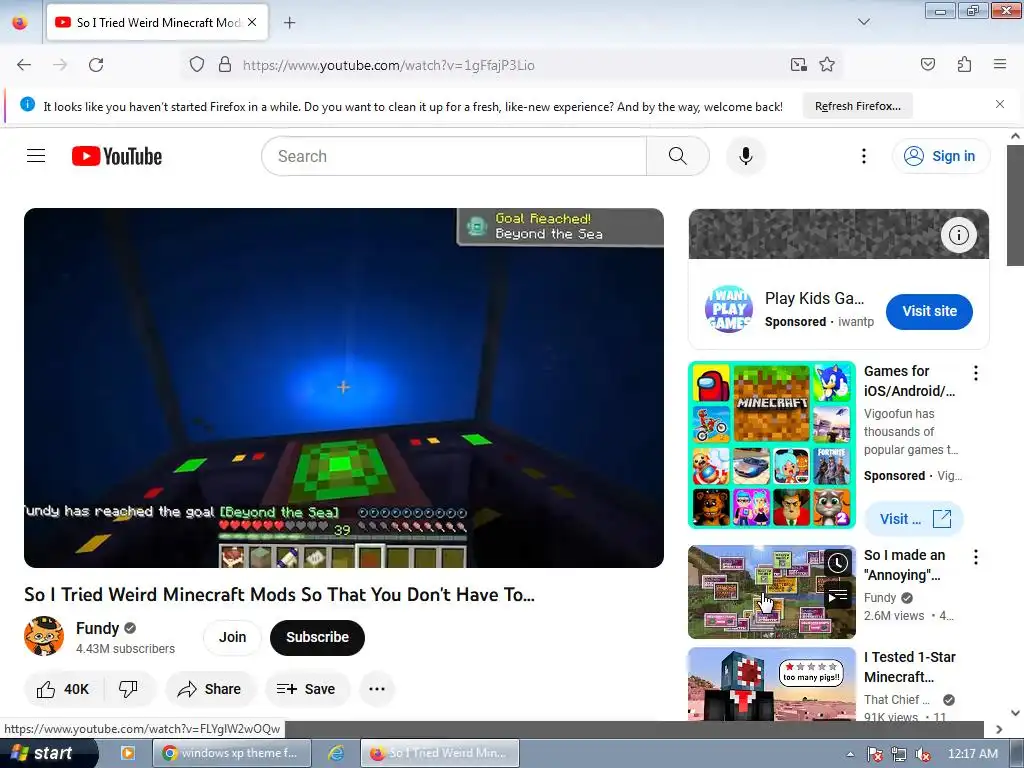This screenshot has height=768, width=1024.
Task: Click the Sign in button
Action: coord(941,156)
